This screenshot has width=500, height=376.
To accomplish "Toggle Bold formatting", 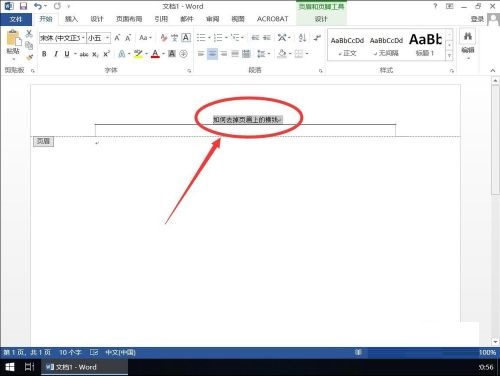I will (x=44, y=54).
